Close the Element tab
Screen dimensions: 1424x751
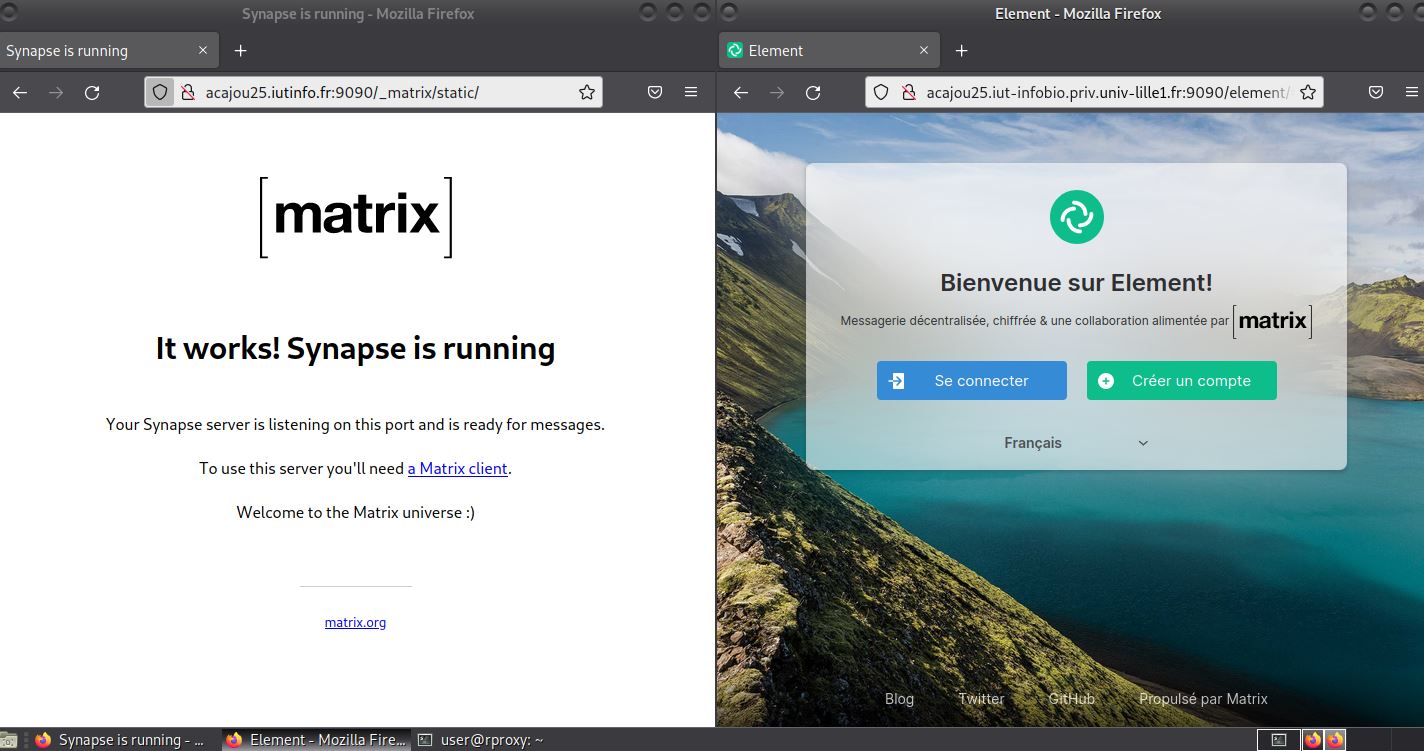(924, 50)
